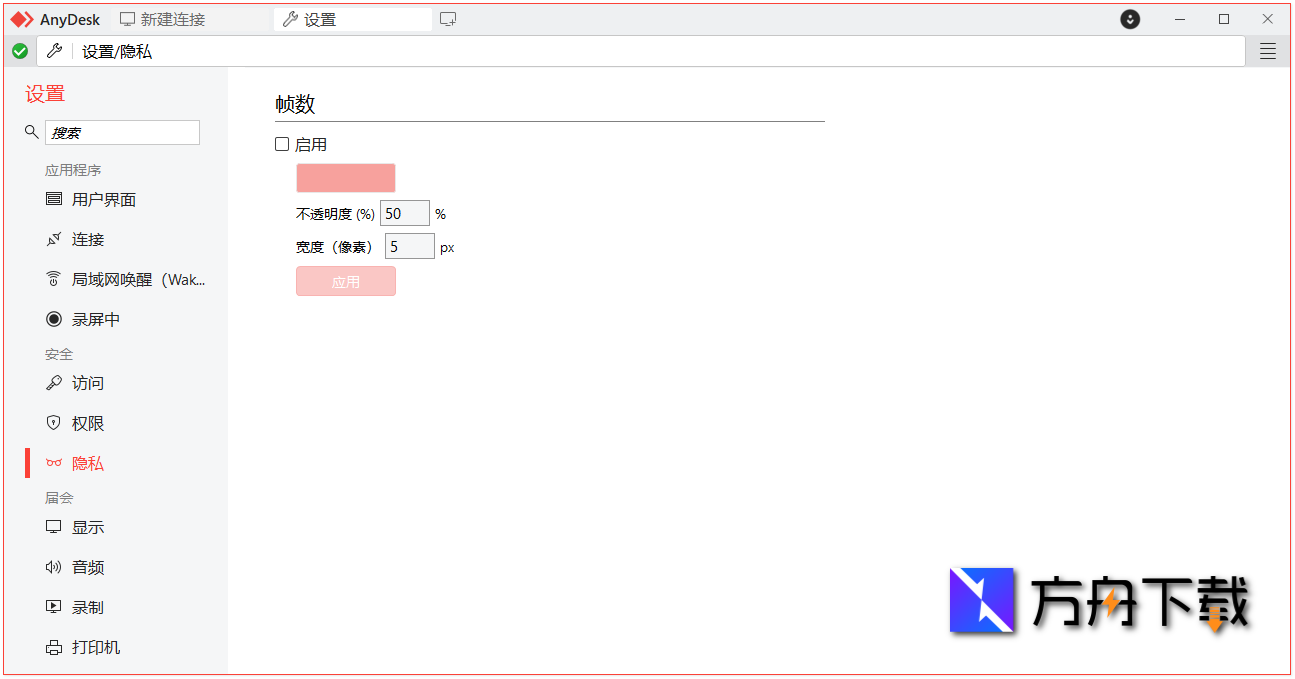Open the user account menu in title bar
Screen dimensions: 1295x679
pyautogui.click(x=1130, y=19)
